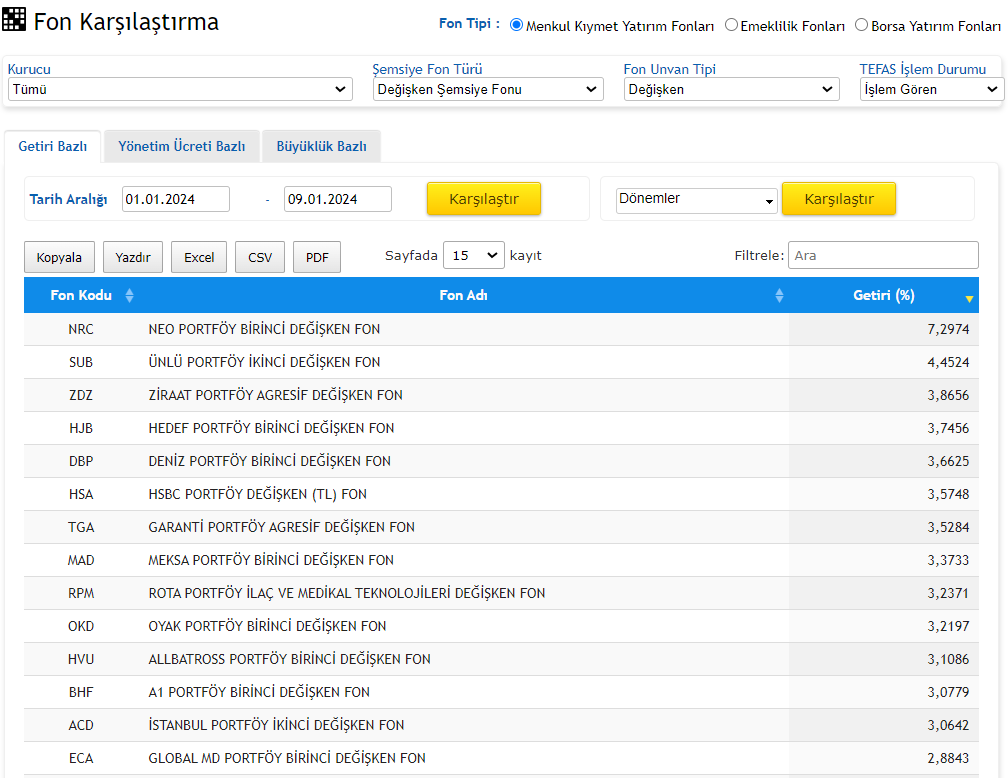The width and height of the screenshot is (1008, 778).
Task: Click fund code NRC
Action: pyautogui.click(x=81, y=329)
